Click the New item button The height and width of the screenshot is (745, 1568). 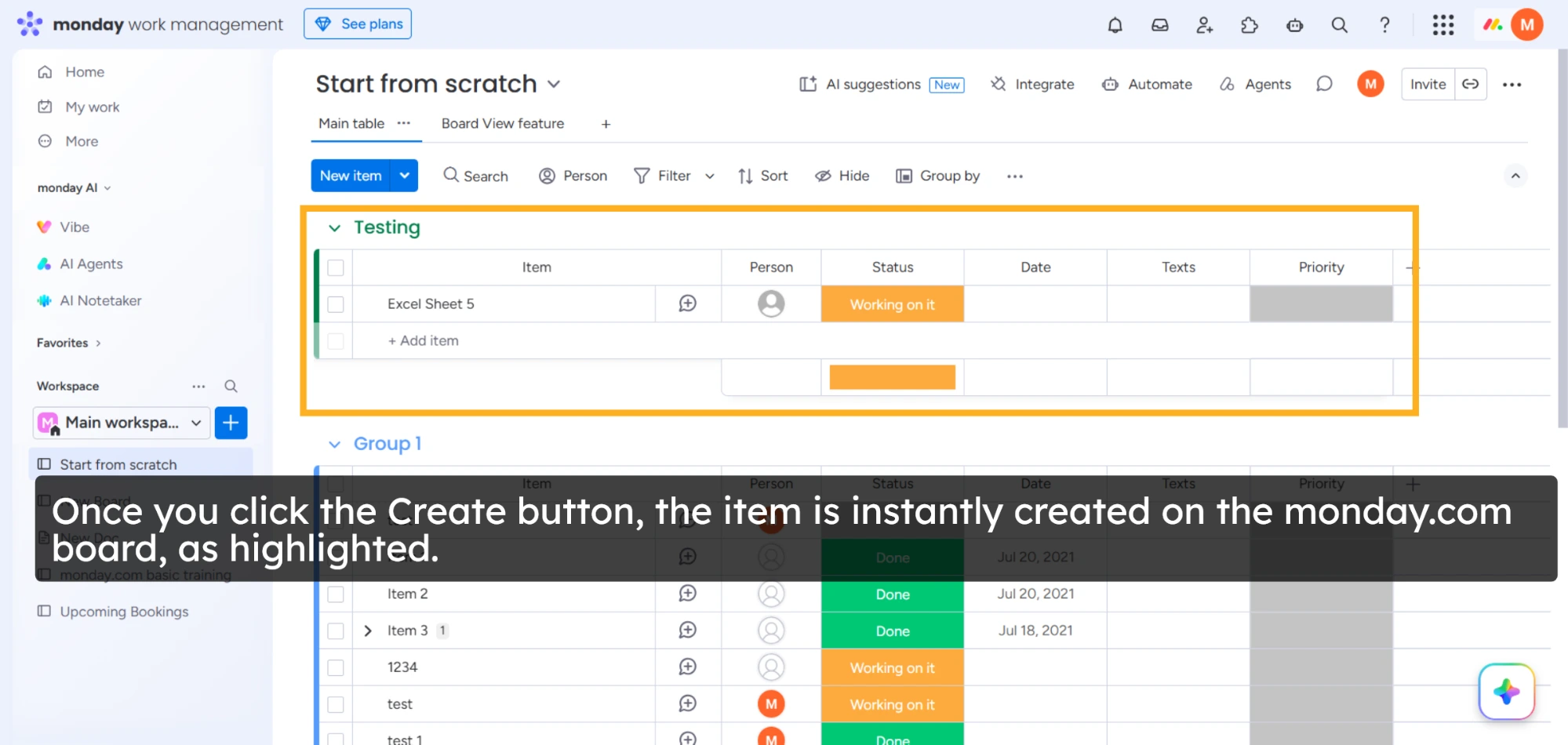[x=351, y=176]
